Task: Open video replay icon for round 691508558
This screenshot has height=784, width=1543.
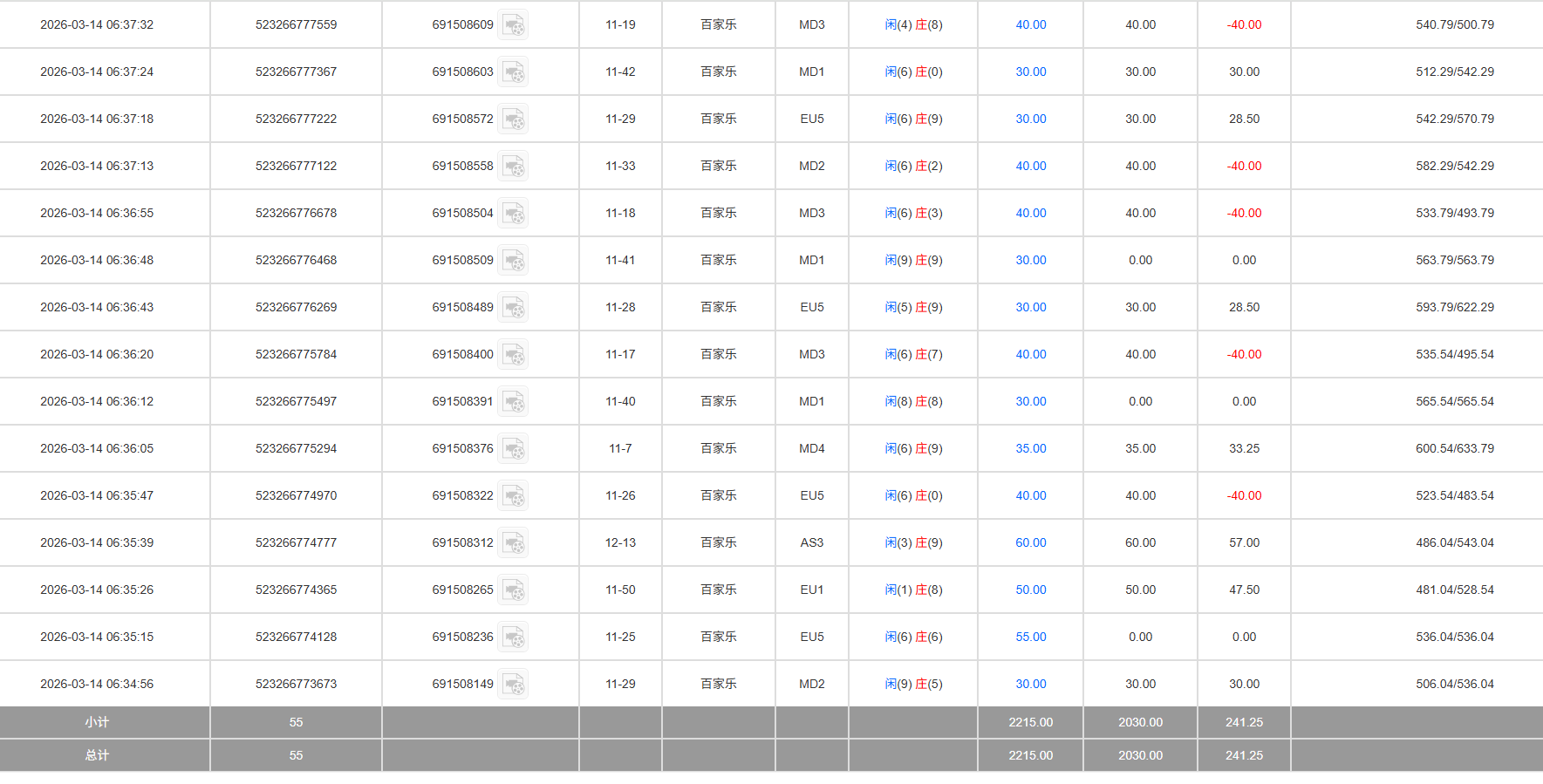Action: (x=513, y=167)
